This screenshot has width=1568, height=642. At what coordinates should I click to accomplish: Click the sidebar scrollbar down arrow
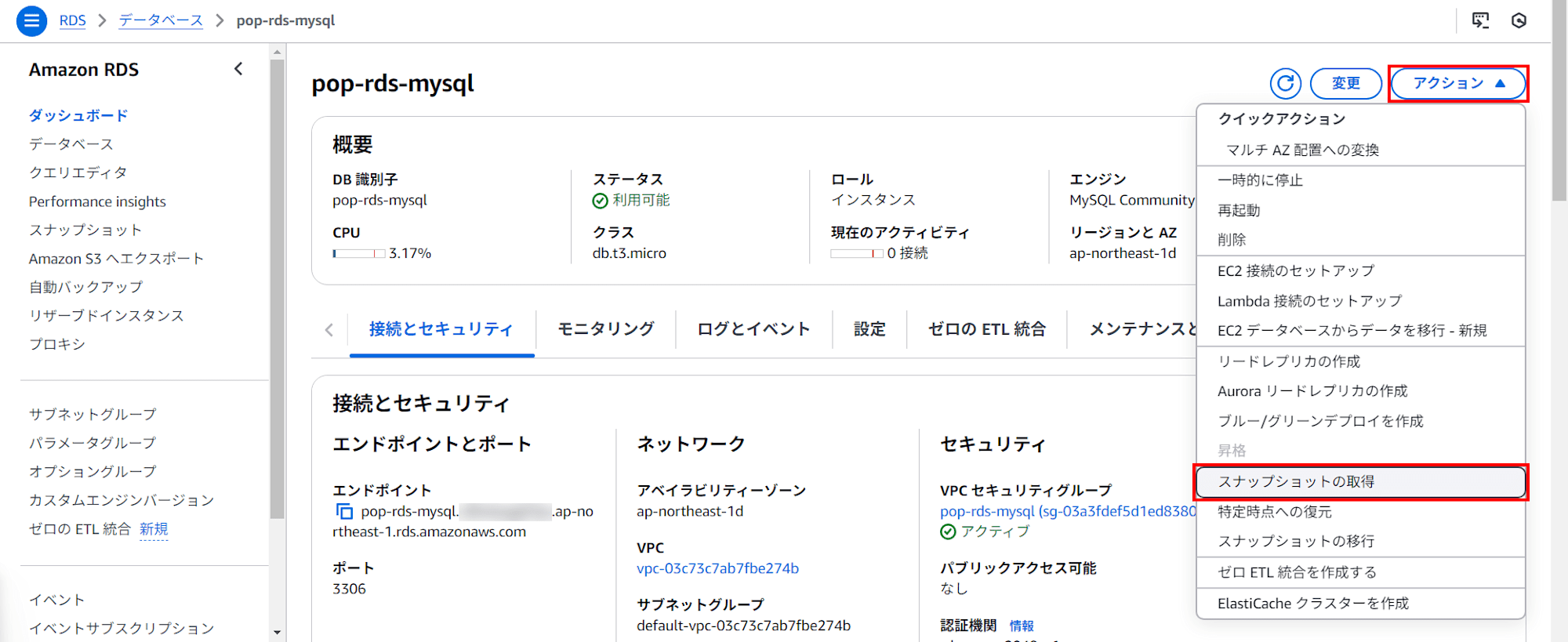point(277,632)
